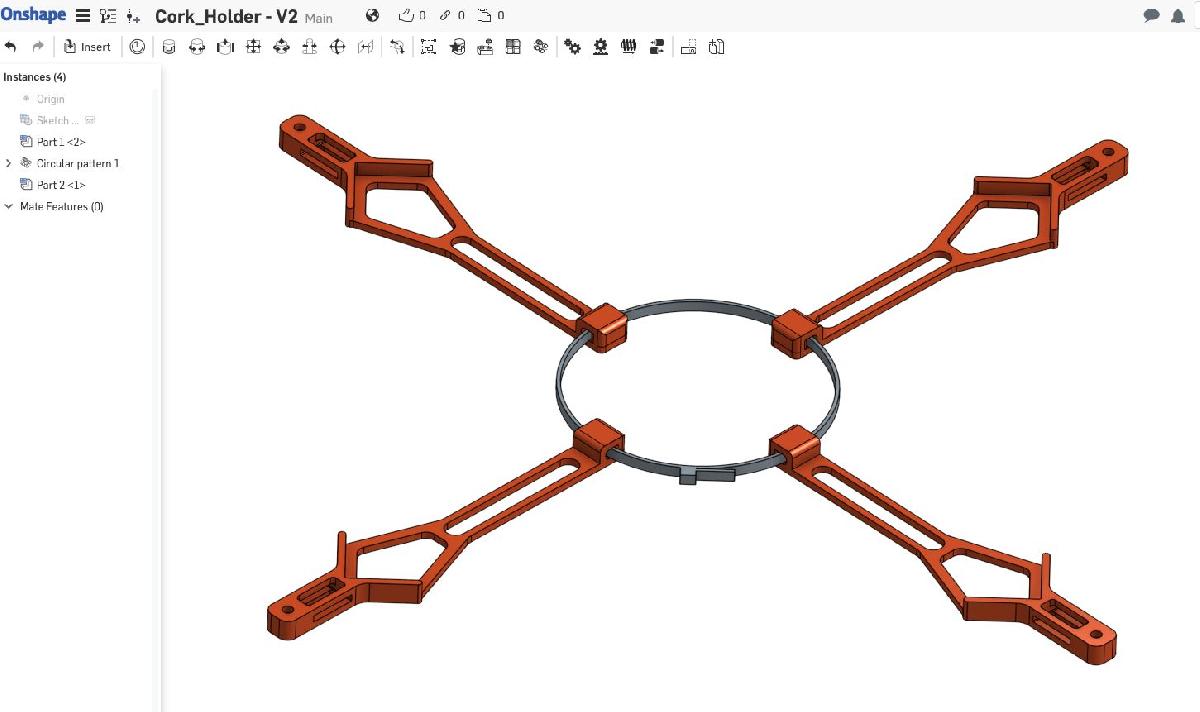Click the Mate Features (0) label

(x=62, y=207)
